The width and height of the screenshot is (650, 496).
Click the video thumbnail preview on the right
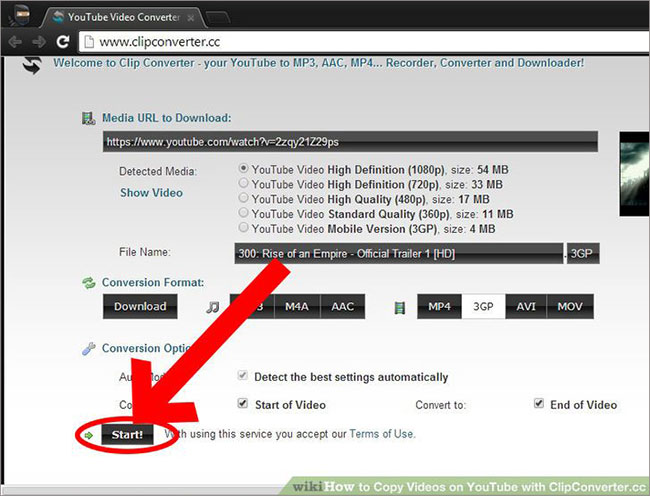(635, 174)
